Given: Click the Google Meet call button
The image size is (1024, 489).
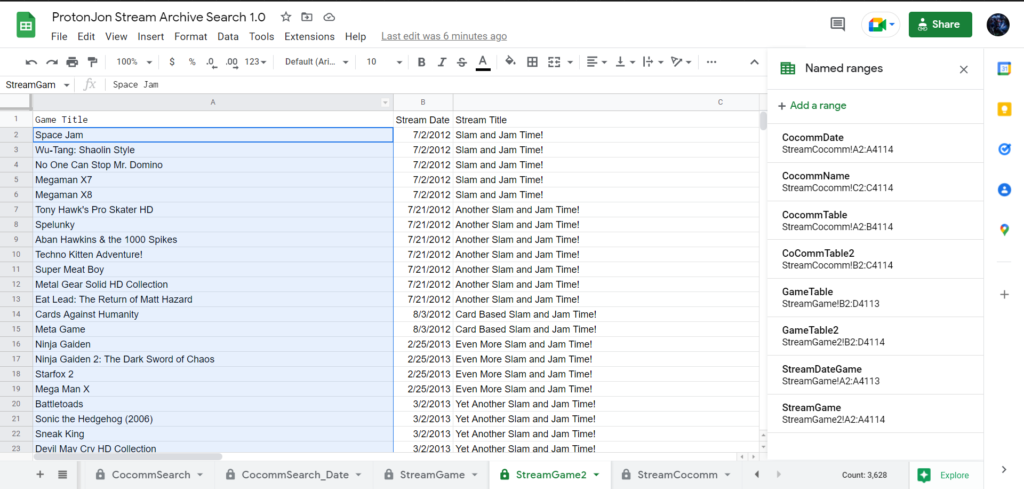Looking at the screenshot, I should [x=880, y=24].
